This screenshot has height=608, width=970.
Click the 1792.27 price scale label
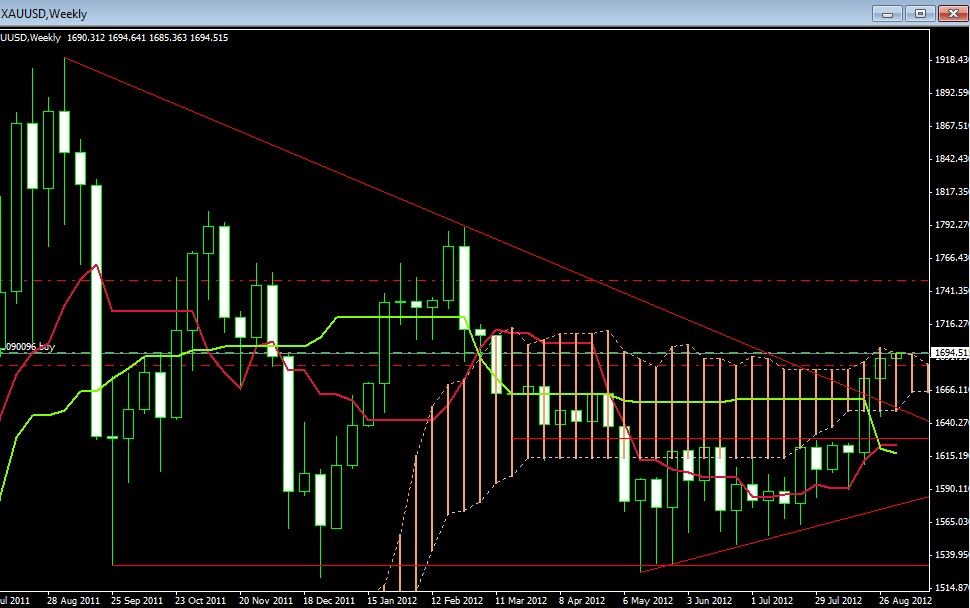coord(952,225)
